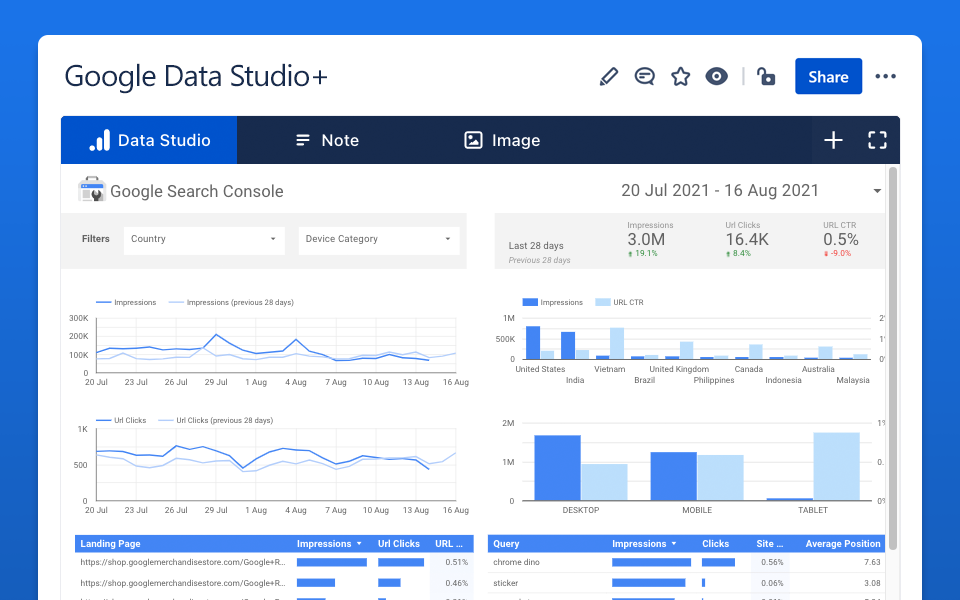
Task: Click the light blue URL CTR legend swatch
Action: point(602,302)
